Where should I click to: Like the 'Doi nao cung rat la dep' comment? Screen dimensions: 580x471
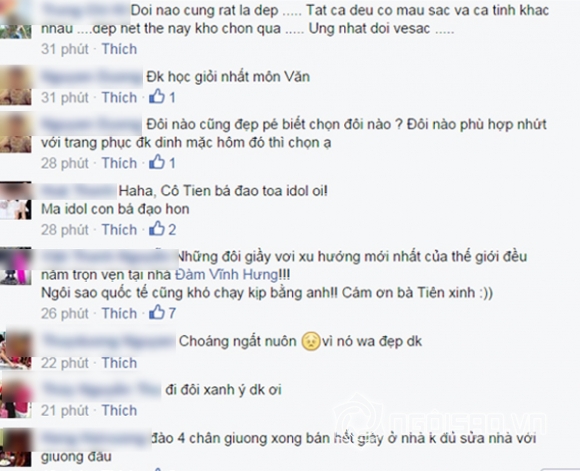(119, 49)
